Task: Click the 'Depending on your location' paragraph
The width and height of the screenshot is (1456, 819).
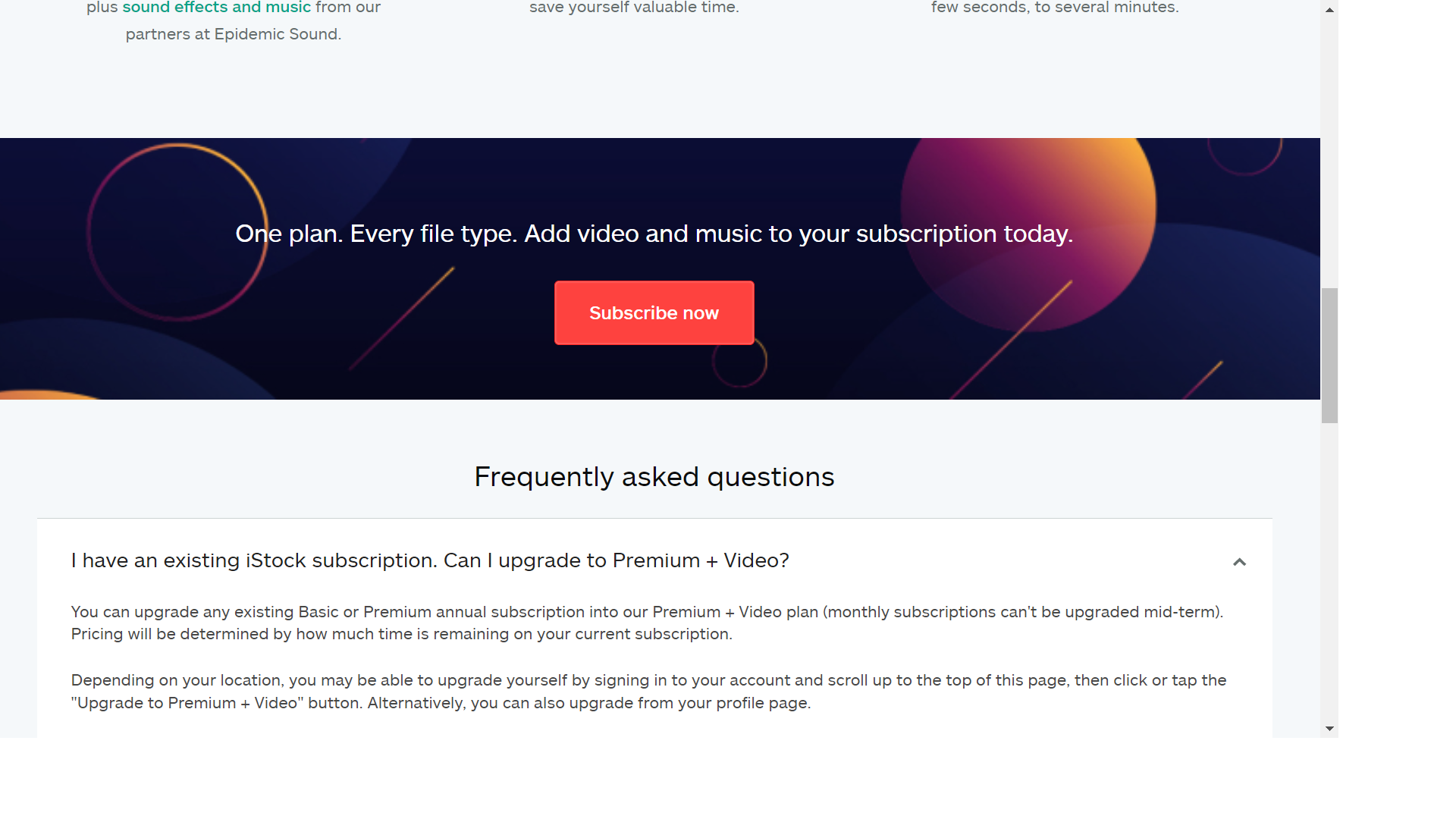Action: [x=648, y=692]
